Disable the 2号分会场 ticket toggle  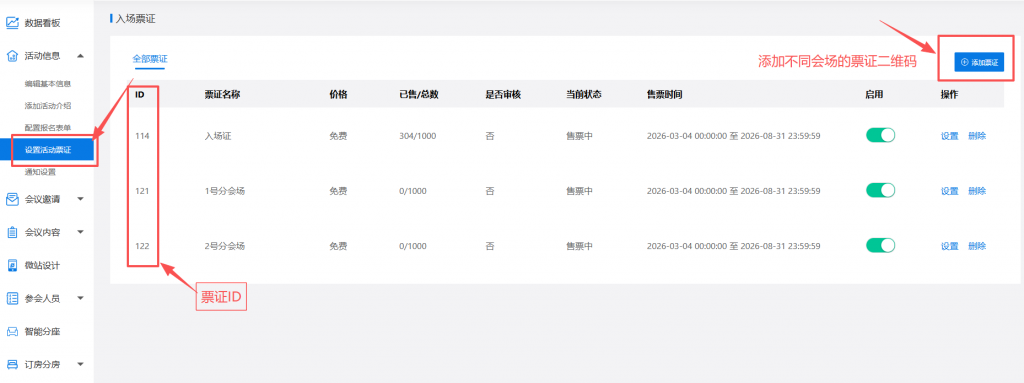pyautogui.click(x=880, y=246)
